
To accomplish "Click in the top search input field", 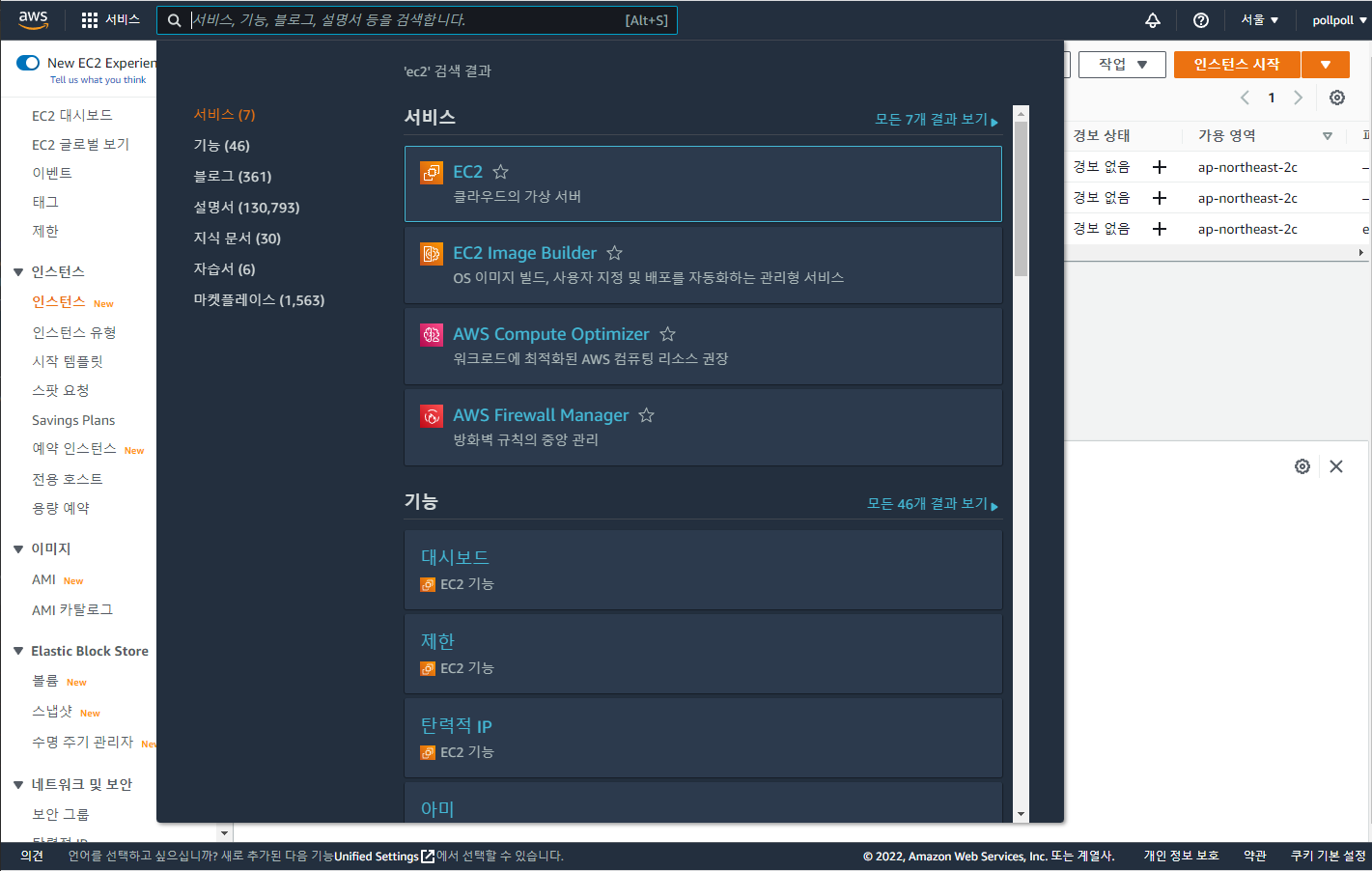I will pyautogui.click(x=417, y=20).
